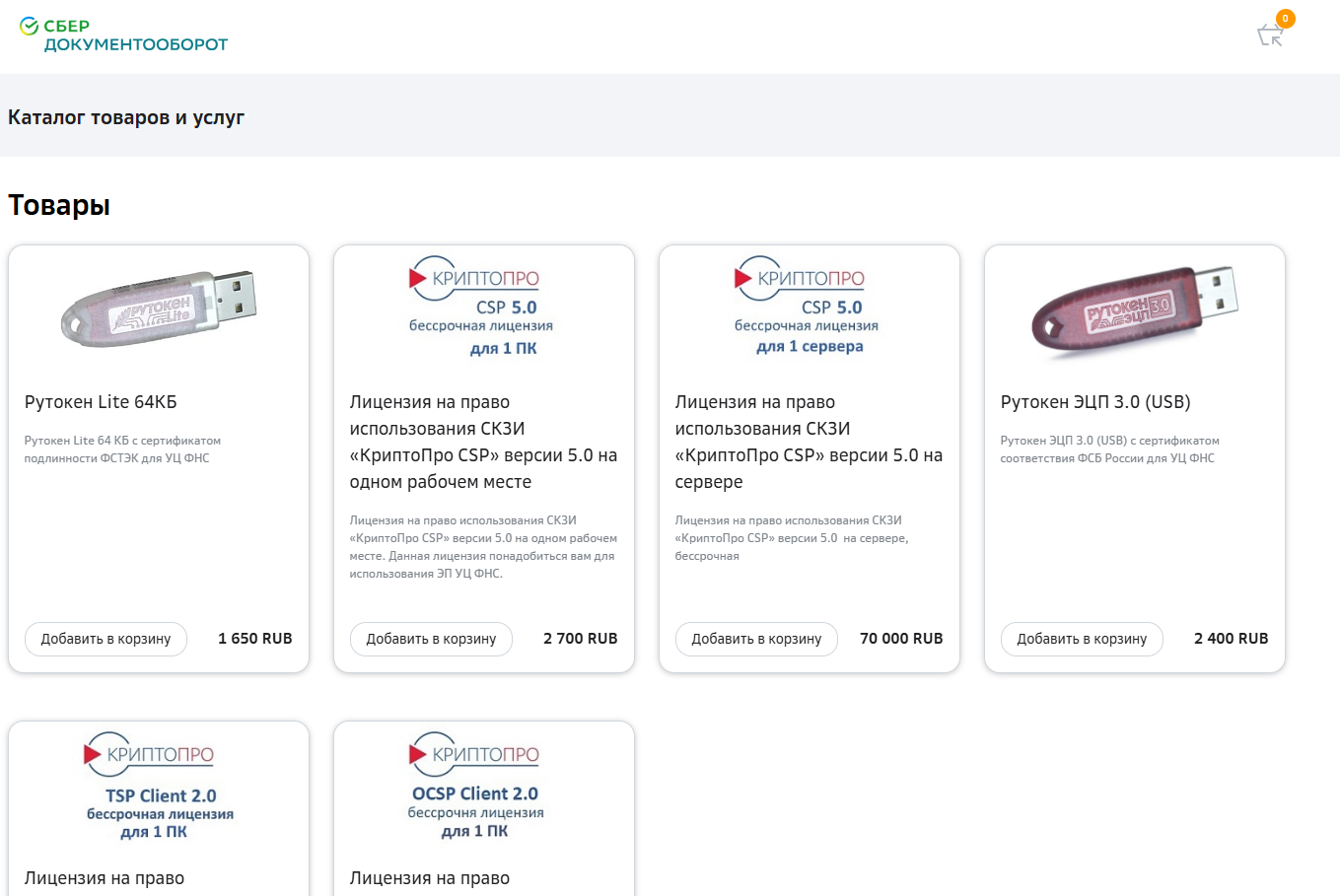Click the Сбер Документооборот logo
This screenshot has width=1340, height=896.
(x=123, y=35)
